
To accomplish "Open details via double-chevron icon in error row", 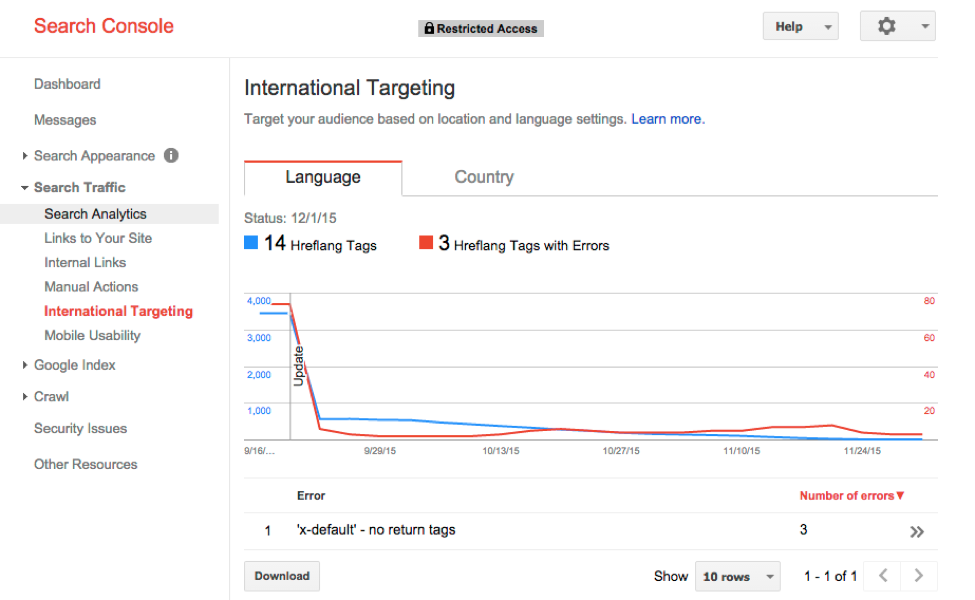I will [x=916, y=532].
